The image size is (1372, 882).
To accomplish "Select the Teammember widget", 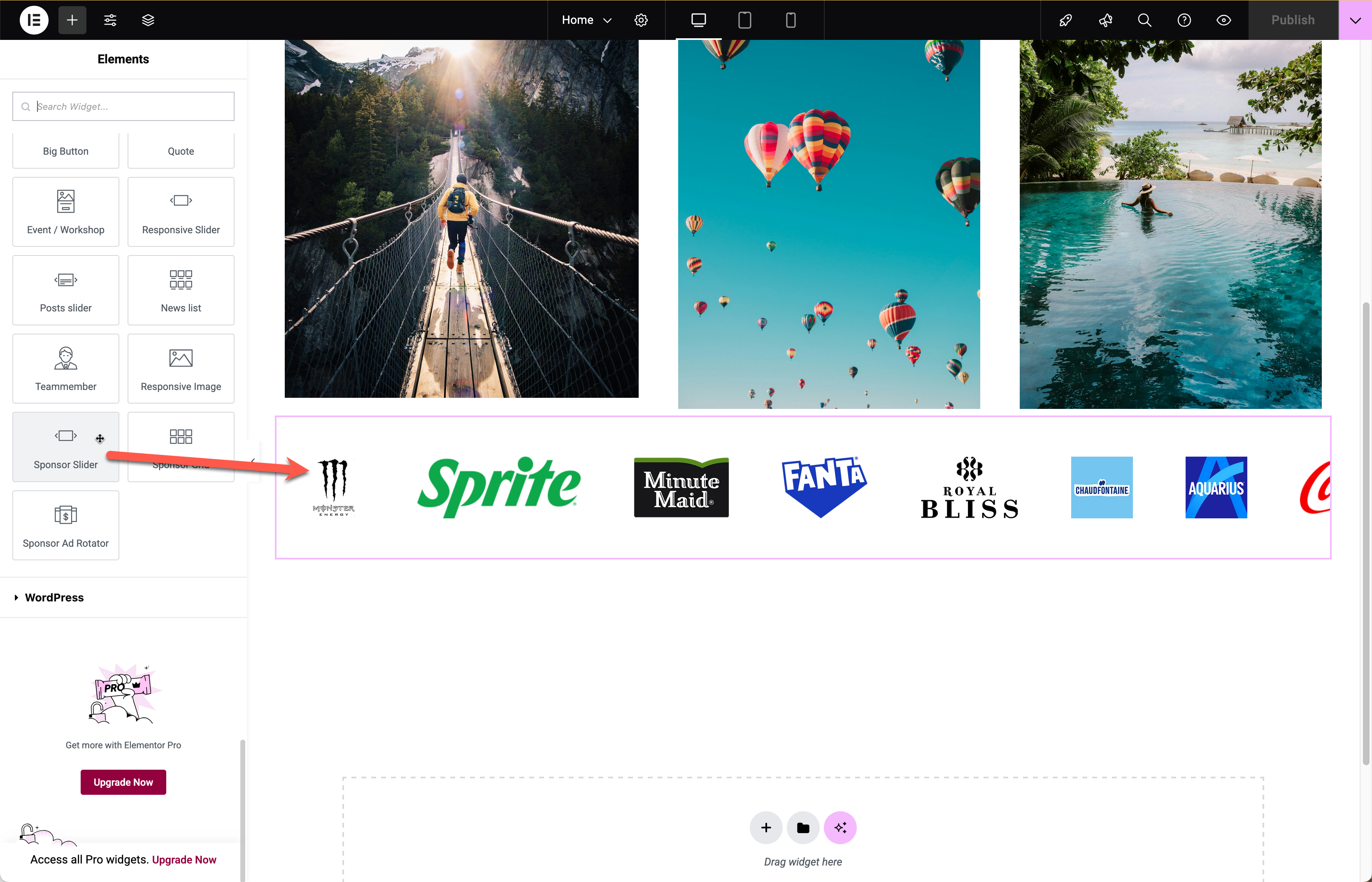I will pyautogui.click(x=66, y=368).
